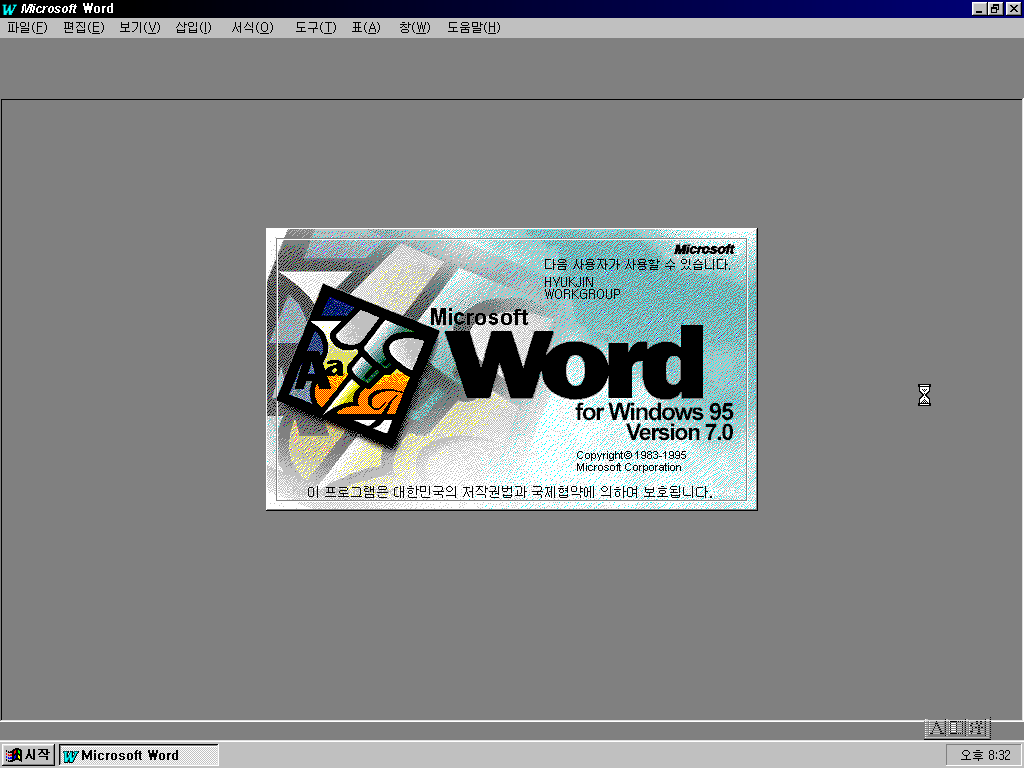Click the 오후 8:32 taskbar clock

pos(985,756)
